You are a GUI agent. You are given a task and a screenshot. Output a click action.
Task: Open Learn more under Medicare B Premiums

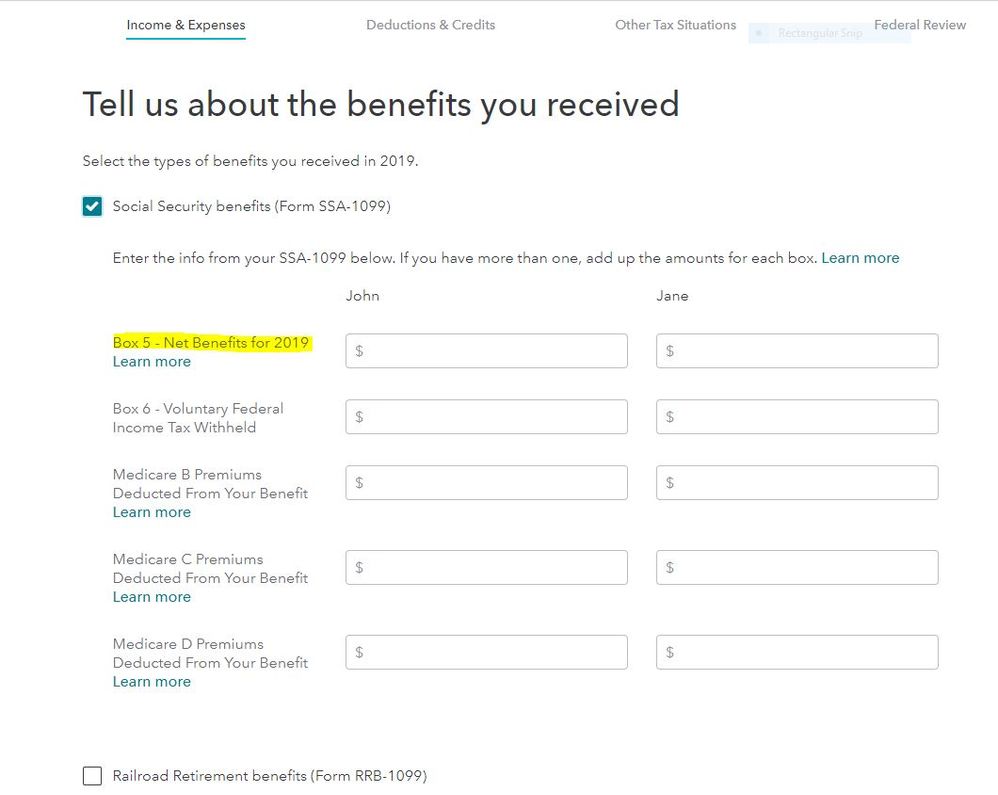pyautogui.click(x=151, y=512)
